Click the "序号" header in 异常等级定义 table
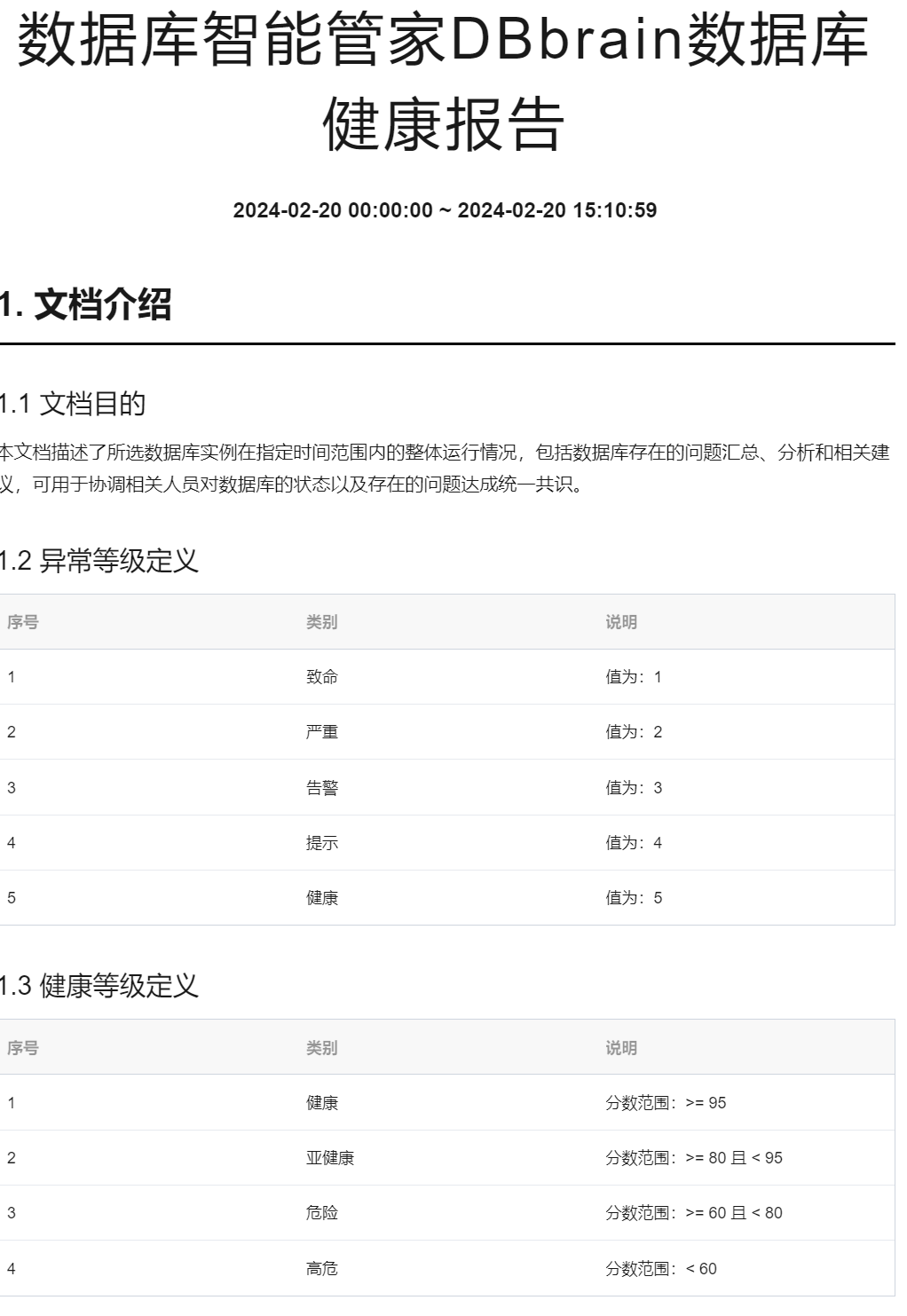 [23, 622]
